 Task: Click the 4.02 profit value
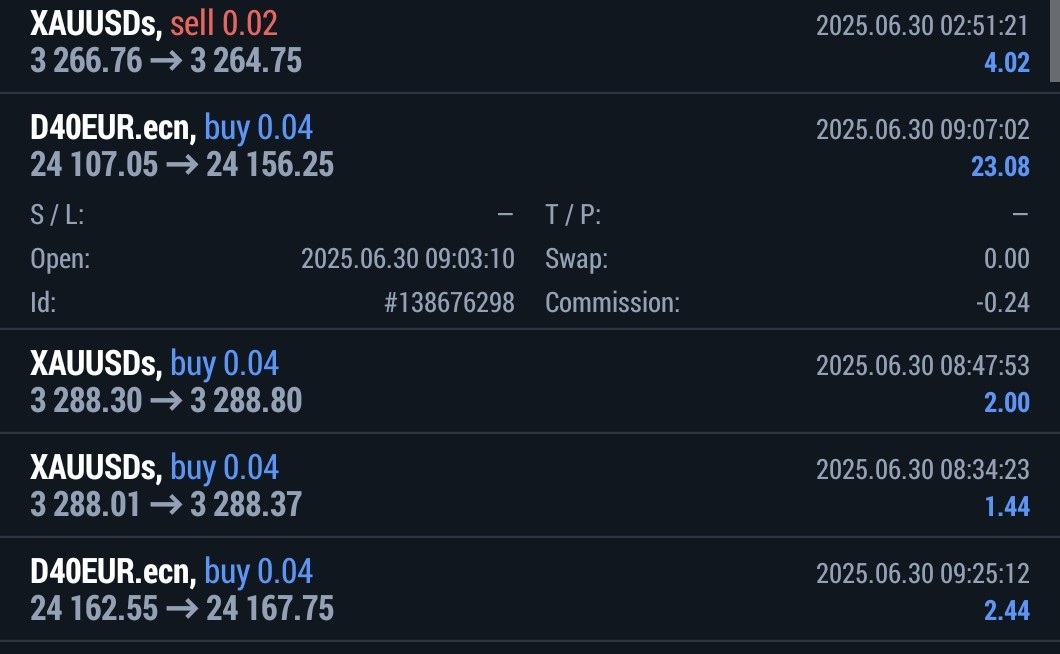coord(1006,62)
